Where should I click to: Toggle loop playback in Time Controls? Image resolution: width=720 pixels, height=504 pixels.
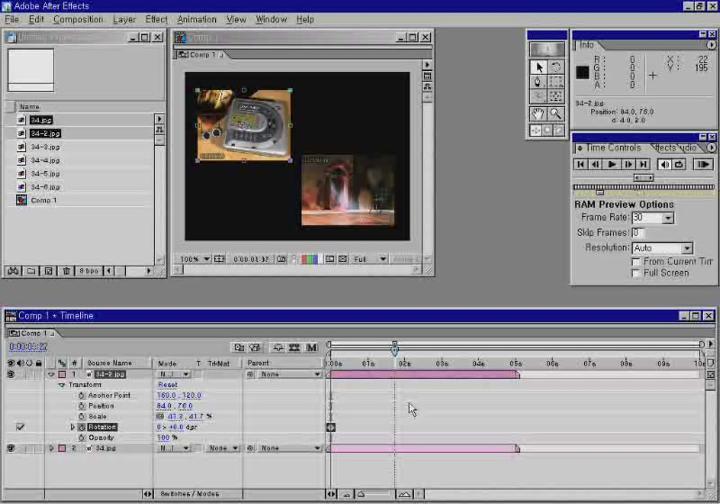click(x=679, y=164)
